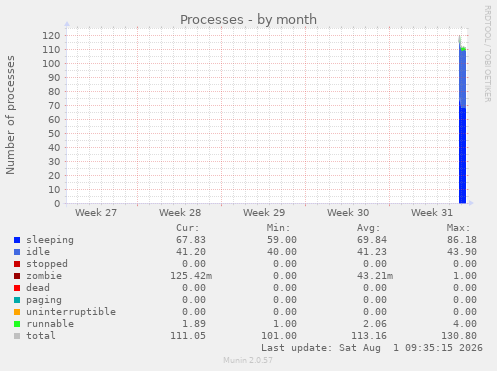The height and width of the screenshot is (371, 497).
Task: Click the blue sleeping data bar in graph
Action: pos(462,155)
